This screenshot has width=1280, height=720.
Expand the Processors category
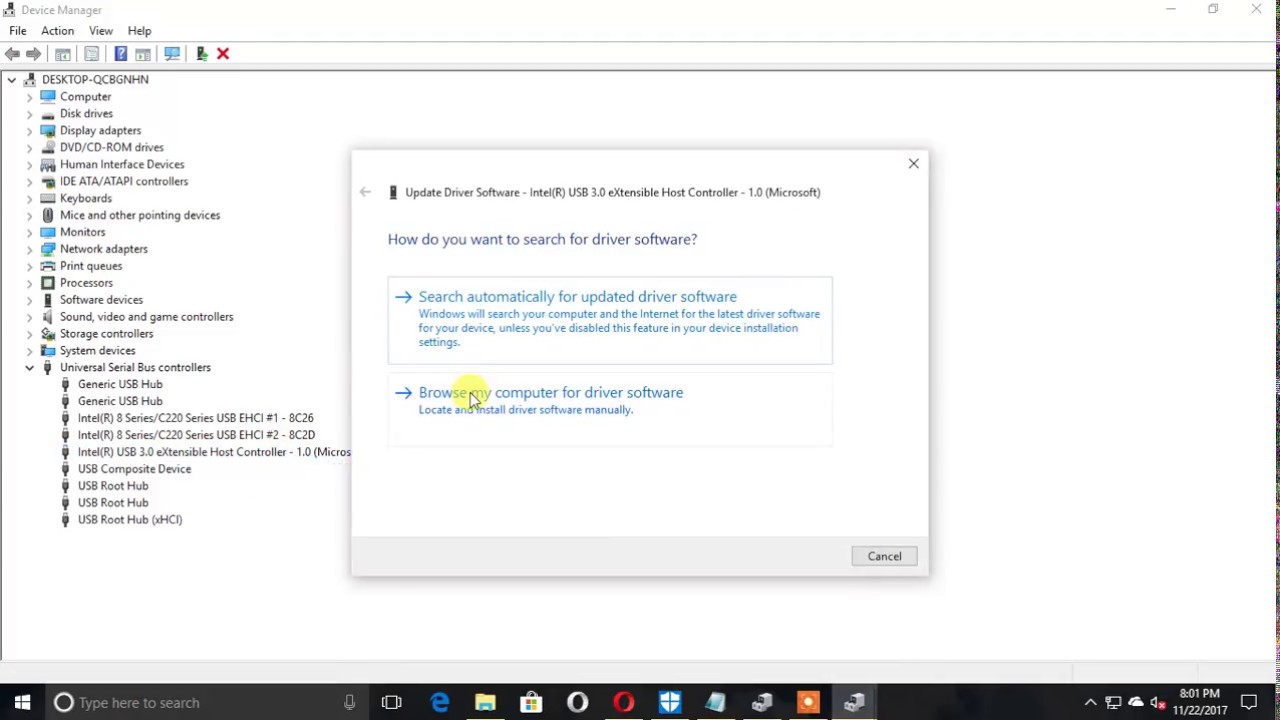pyautogui.click(x=29, y=283)
